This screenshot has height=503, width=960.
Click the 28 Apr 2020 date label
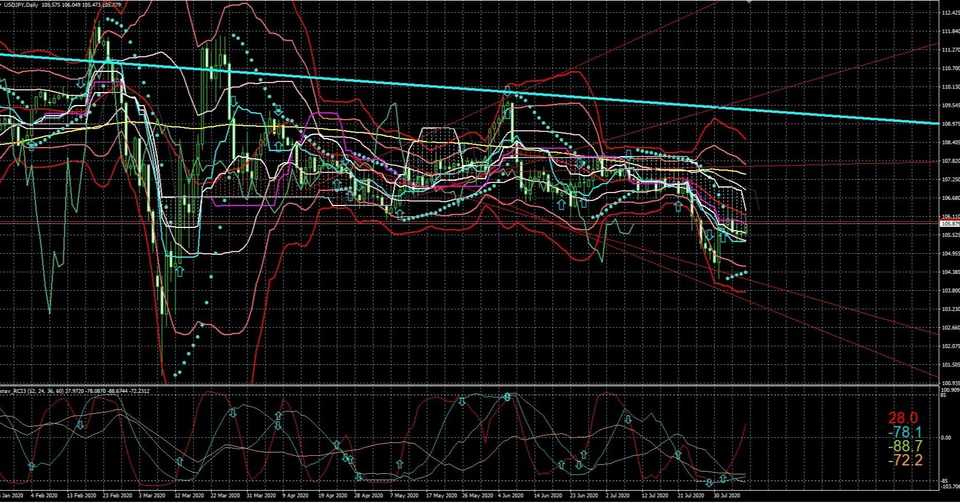369,494
